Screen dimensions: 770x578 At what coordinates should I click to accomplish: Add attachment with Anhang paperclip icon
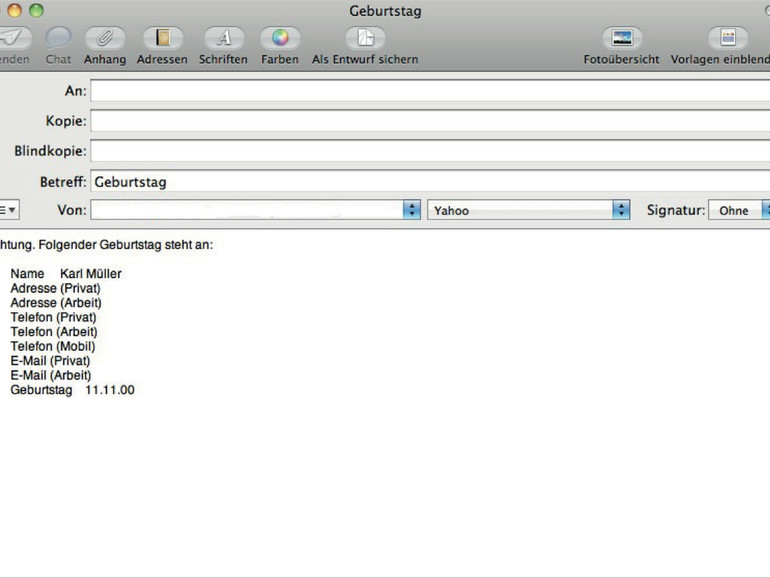point(105,38)
